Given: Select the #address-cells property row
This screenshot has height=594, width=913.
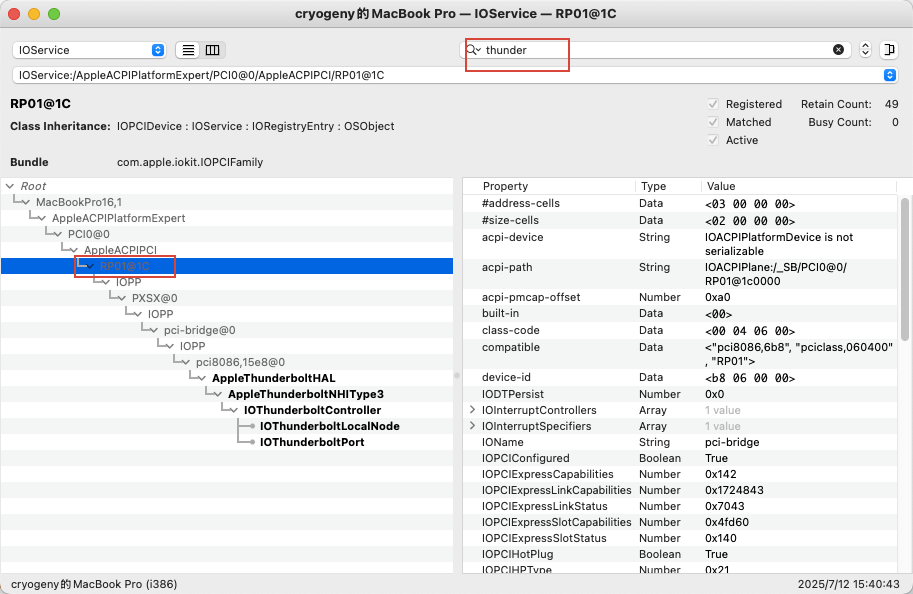Looking at the screenshot, I should tap(680, 203).
